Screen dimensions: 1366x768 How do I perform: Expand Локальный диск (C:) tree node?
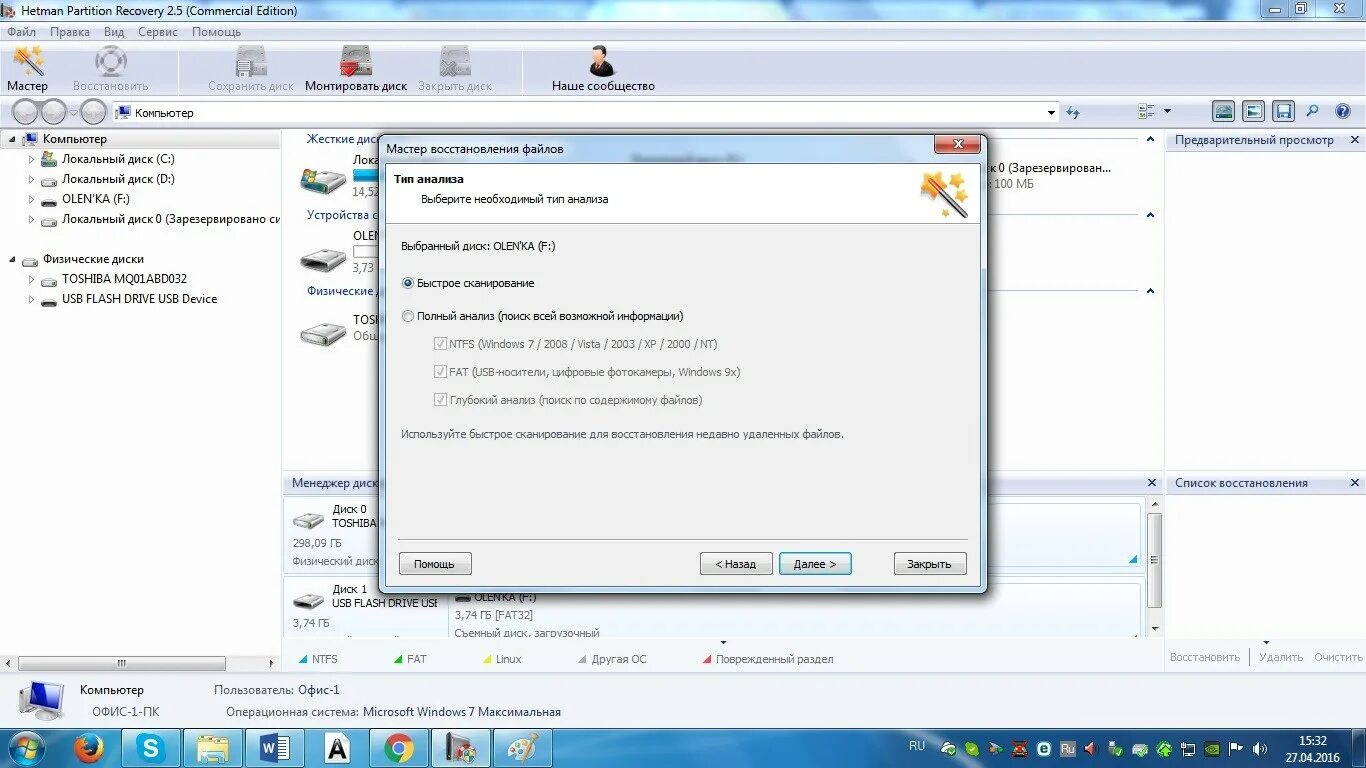pos(31,159)
